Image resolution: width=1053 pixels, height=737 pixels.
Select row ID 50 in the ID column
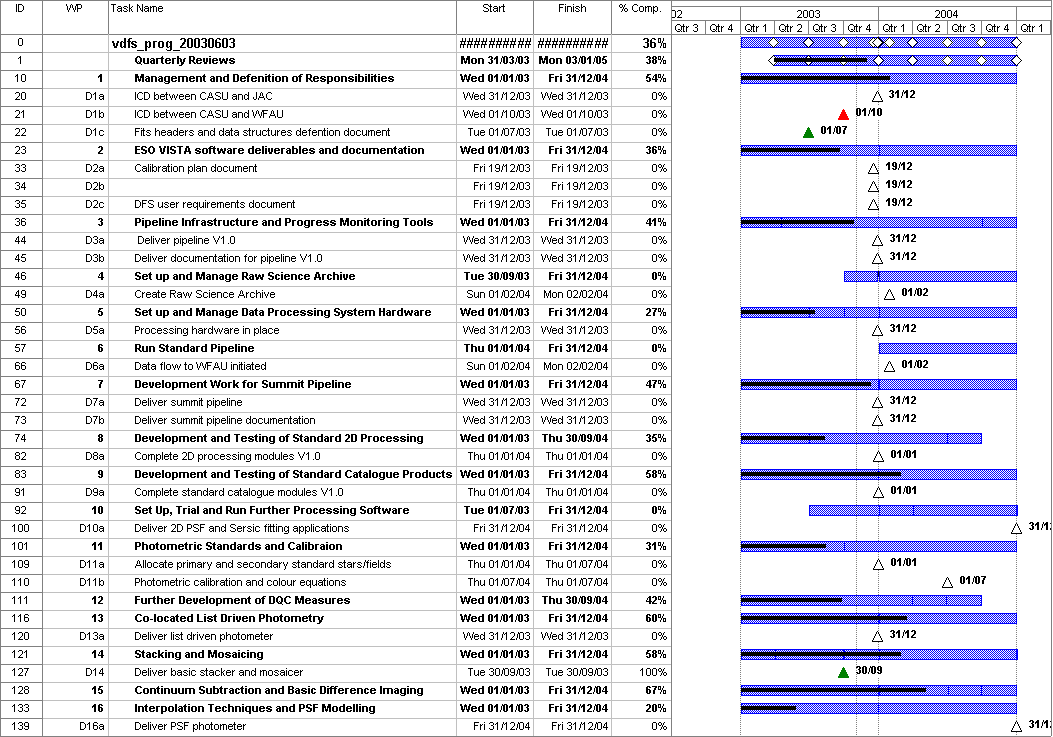coord(21,313)
